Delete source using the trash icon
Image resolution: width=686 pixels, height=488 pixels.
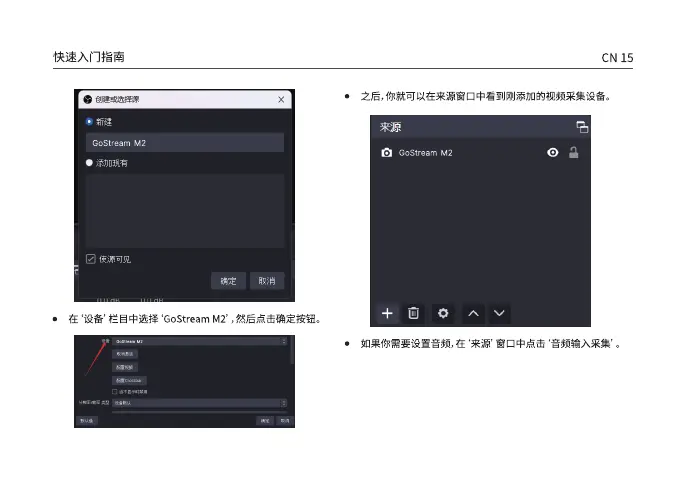pyautogui.click(x=414, y=313)
